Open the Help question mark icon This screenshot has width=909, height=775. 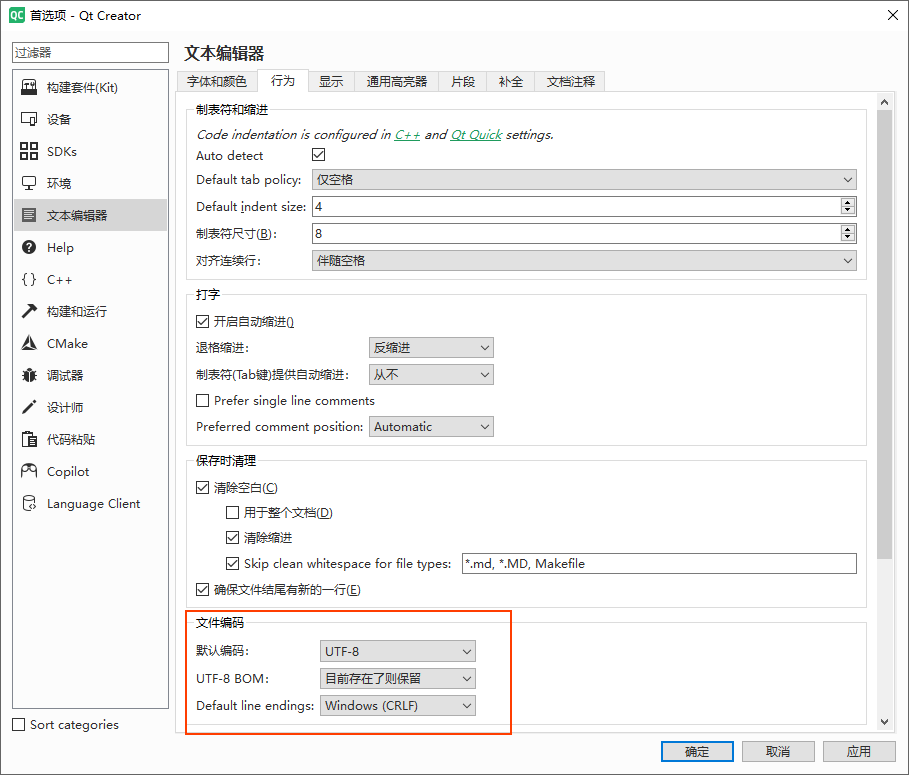(29, 248)
